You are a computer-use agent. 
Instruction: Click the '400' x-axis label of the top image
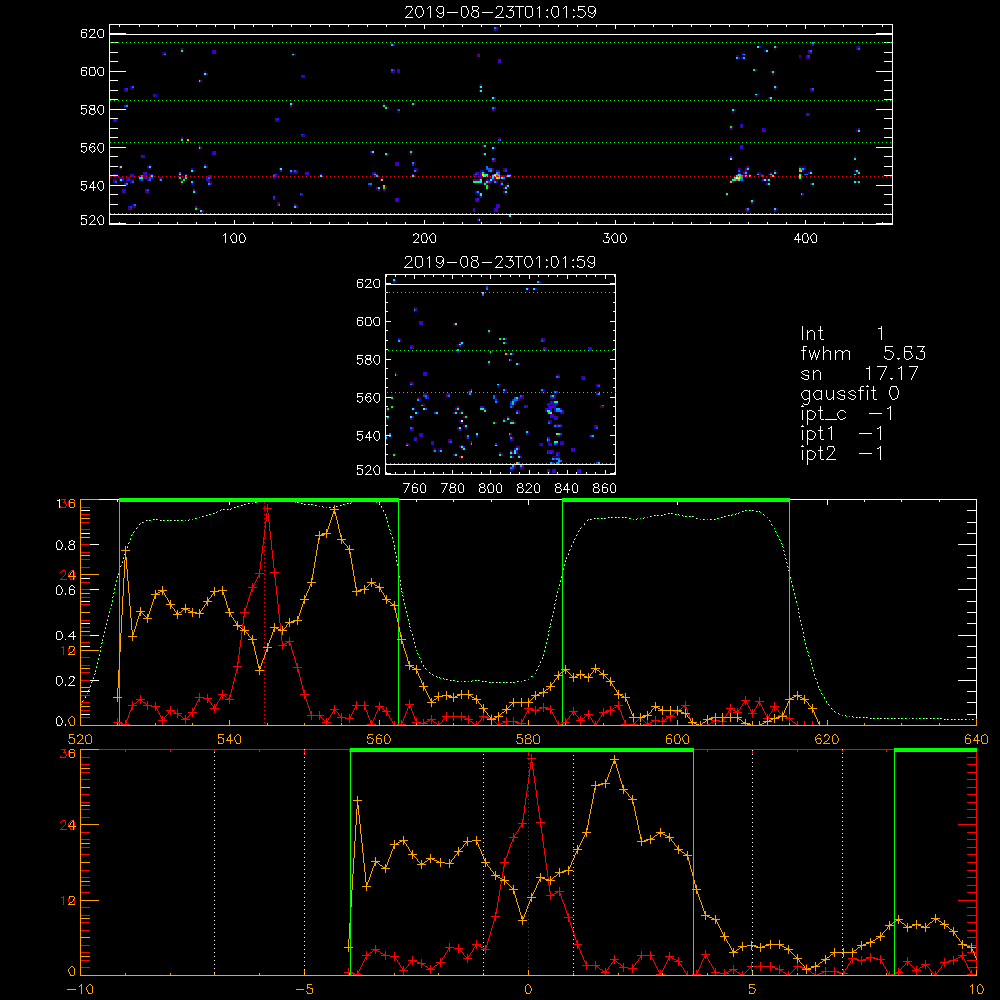pyautogui.click(x=805, y=239)
